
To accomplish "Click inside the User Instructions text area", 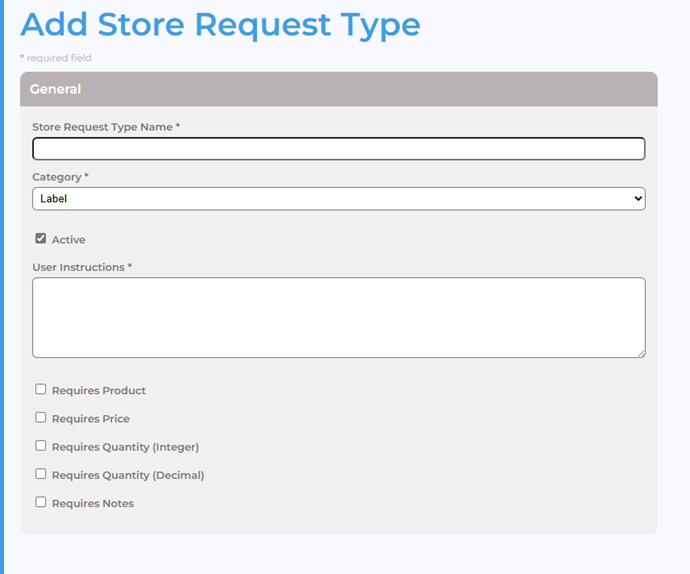I will coord(338,317).
